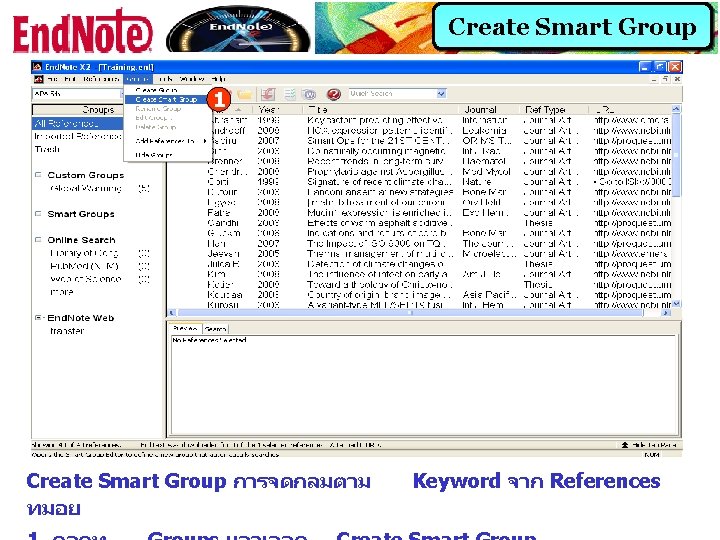
Task: Click the Journal column header
Action: click(479, 109)
